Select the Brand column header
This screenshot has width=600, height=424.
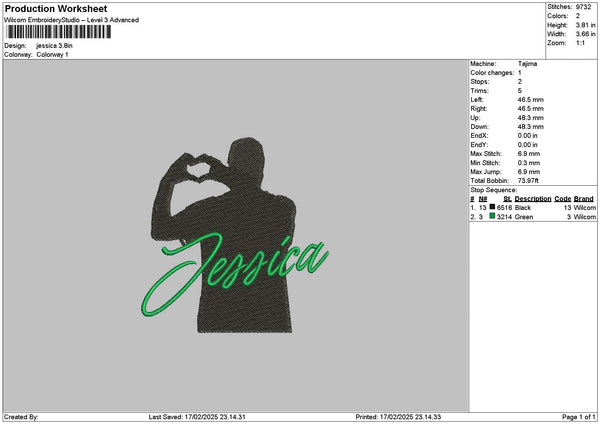pyautogui.click(x=584, y=199)
